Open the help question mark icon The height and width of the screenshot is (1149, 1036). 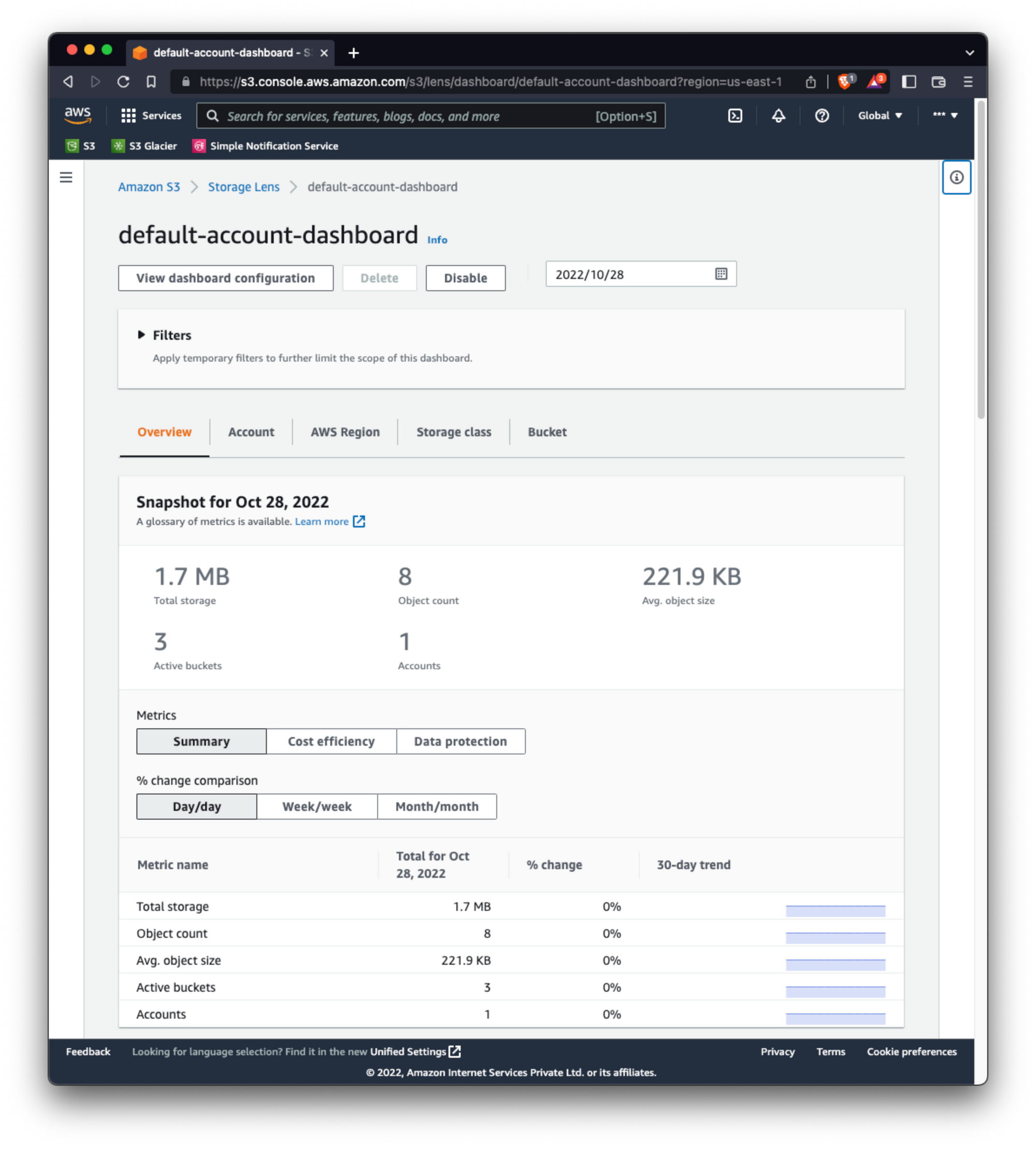822,116
